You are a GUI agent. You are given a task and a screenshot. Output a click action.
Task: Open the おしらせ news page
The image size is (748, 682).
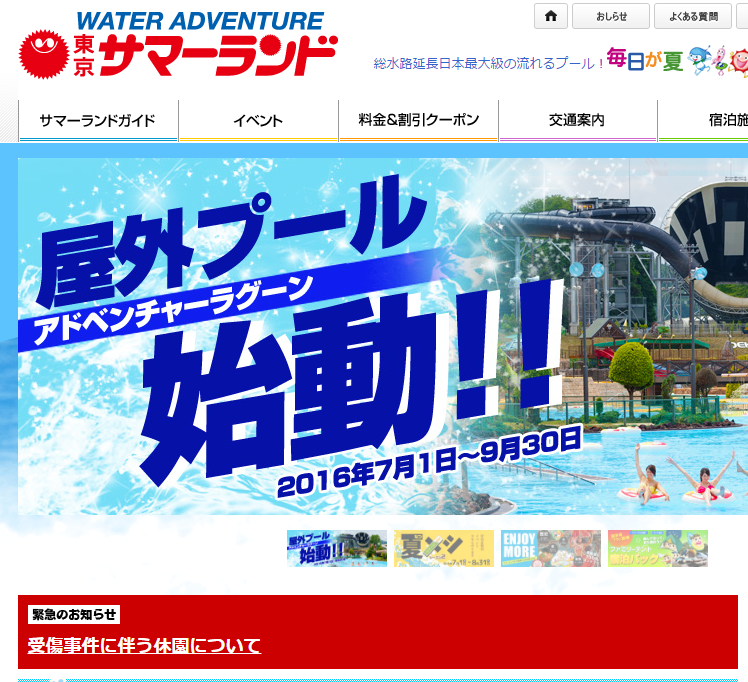point(611,16)
